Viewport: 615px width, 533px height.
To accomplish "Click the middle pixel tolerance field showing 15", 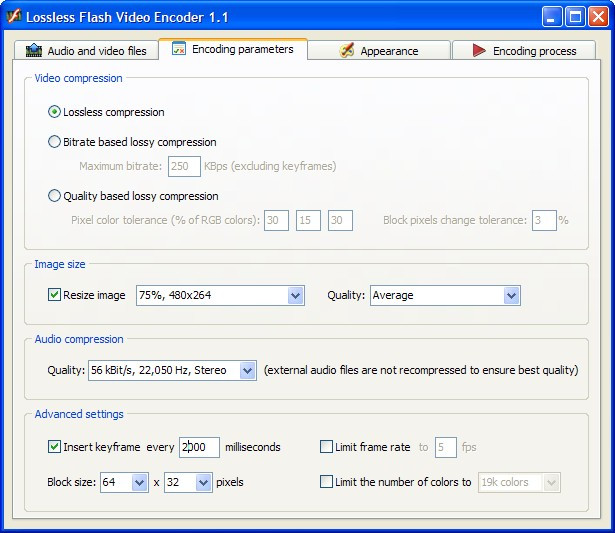I will [x=308, y=220].
